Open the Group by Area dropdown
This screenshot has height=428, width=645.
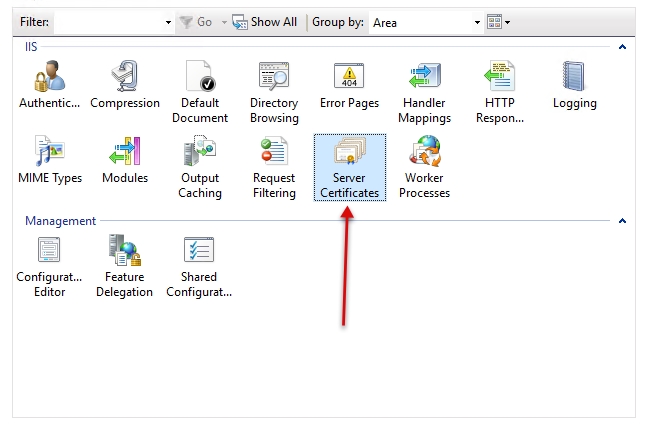click(477, 22)
